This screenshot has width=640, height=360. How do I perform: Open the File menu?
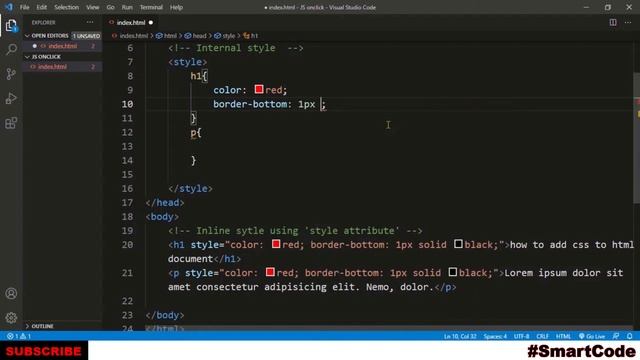(x=24, y=7)
